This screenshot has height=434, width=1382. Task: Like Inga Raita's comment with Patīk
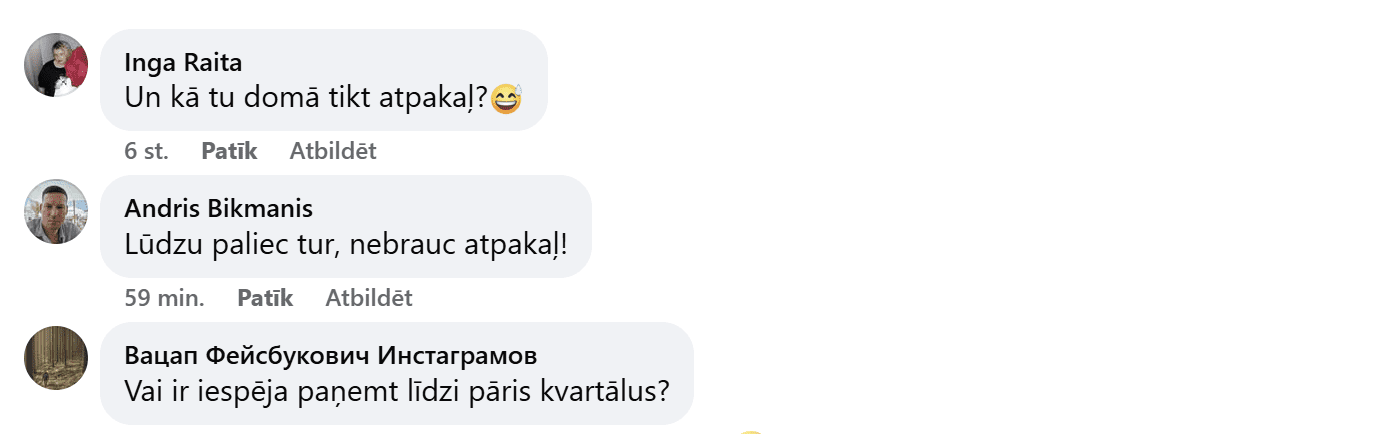(229, 152)
